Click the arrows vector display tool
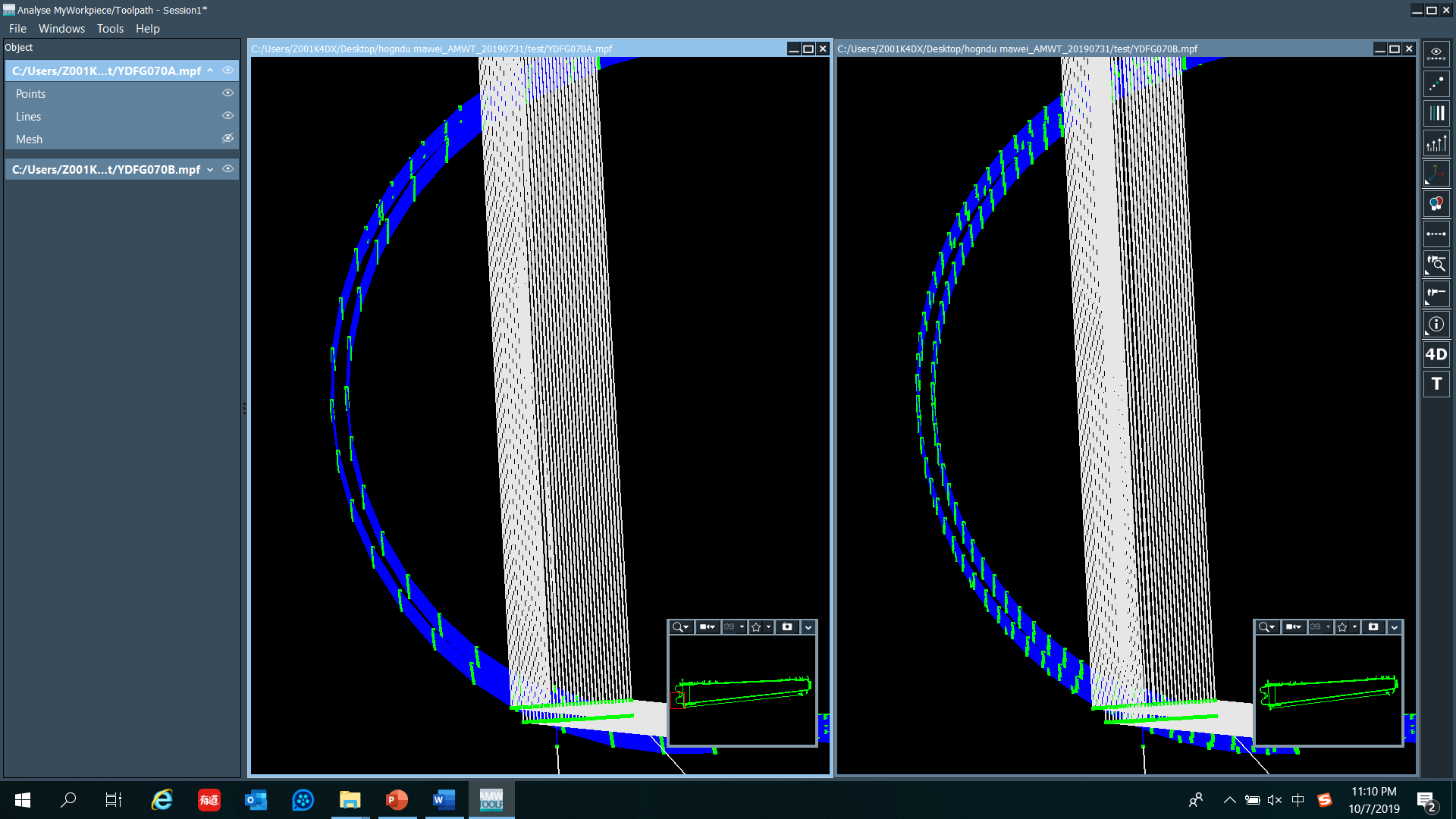1456x819 pixels. tap(1436, 142)
